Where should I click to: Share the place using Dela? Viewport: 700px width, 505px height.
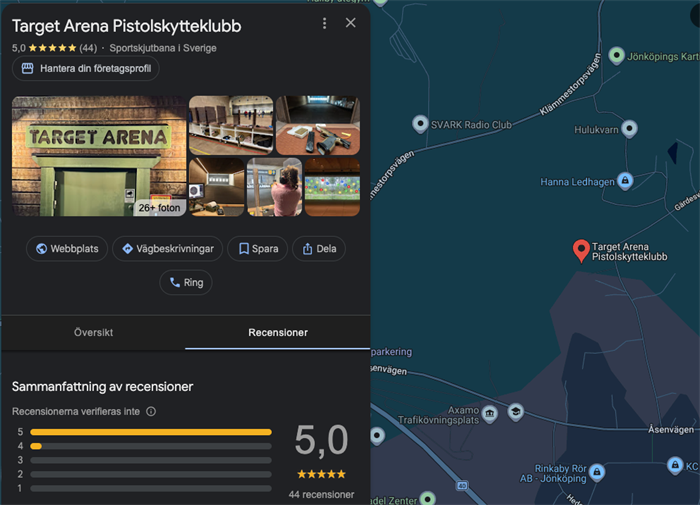pyautogui.click(x=318, y=249)
